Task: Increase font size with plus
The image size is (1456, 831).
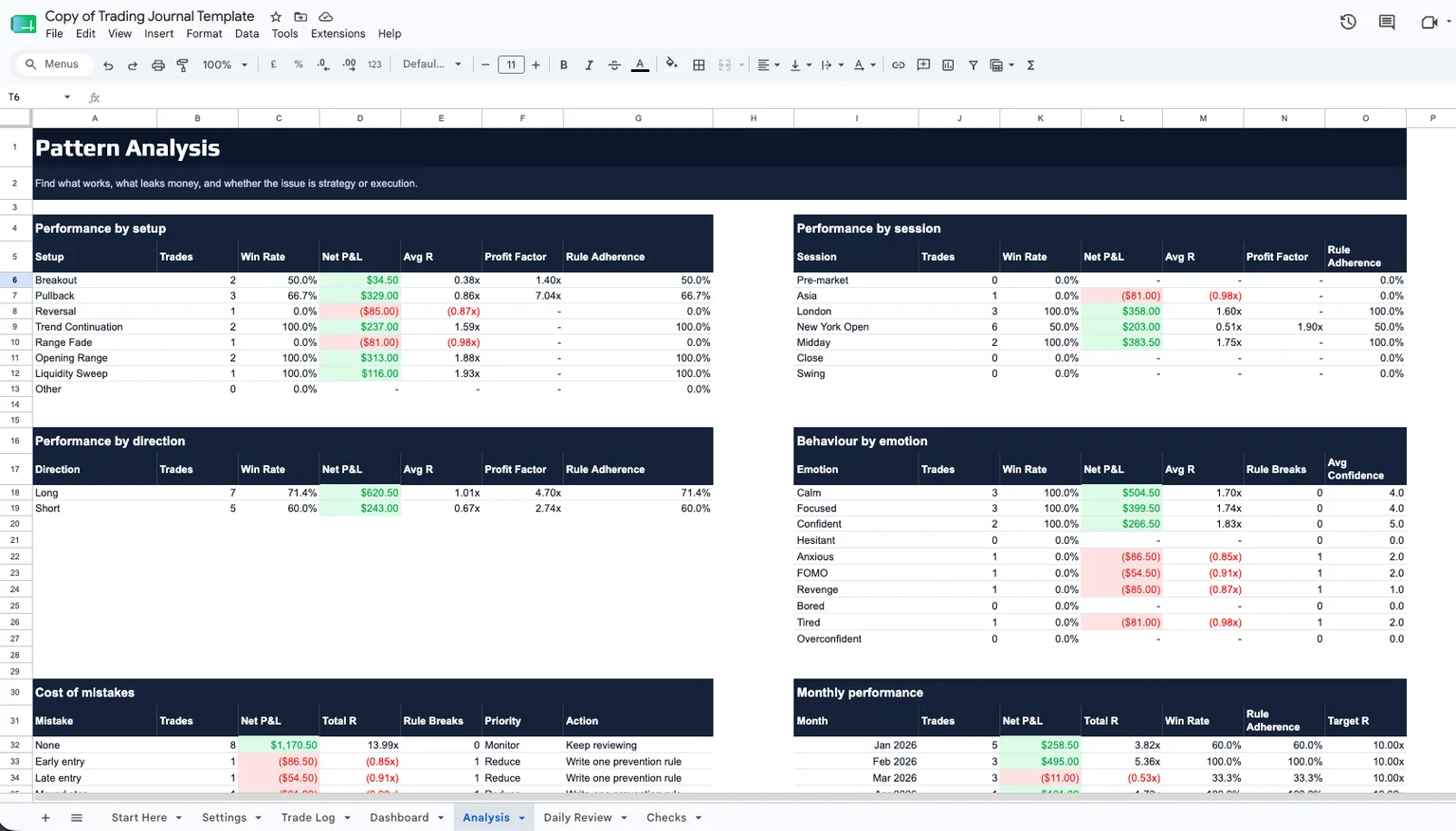Action: [536, 65]
